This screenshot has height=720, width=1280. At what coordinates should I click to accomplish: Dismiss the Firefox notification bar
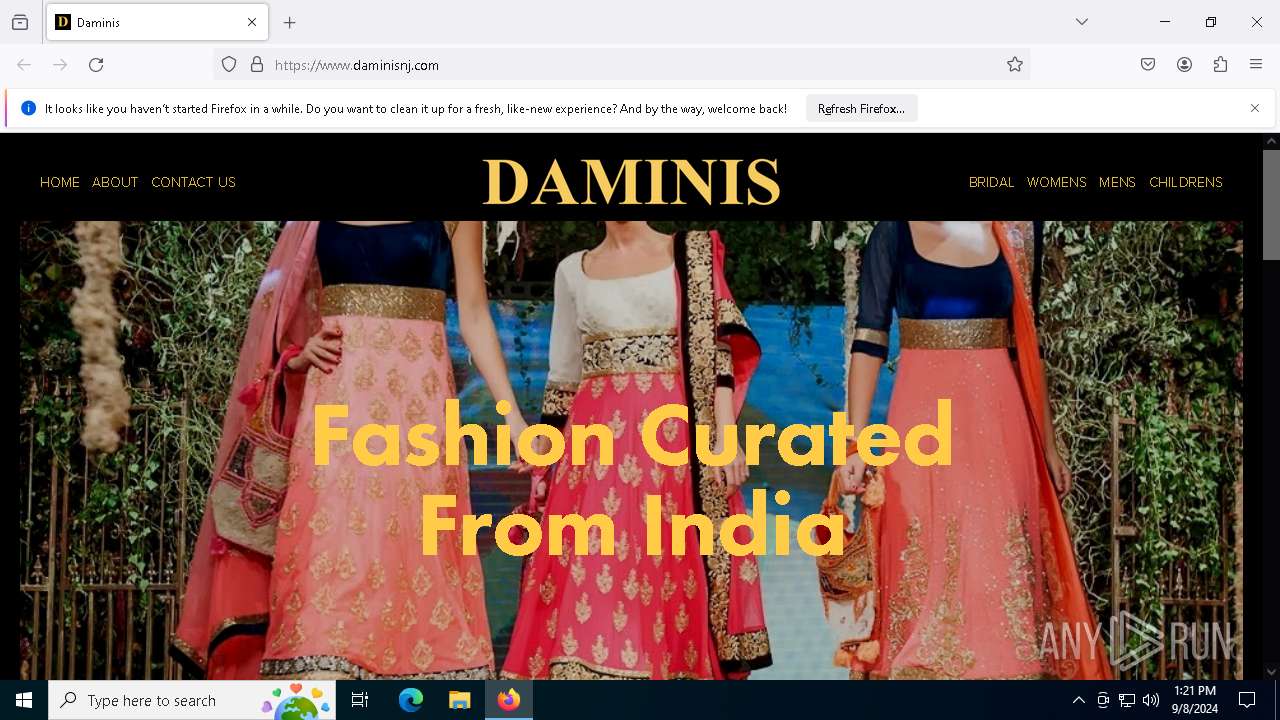1255,108
